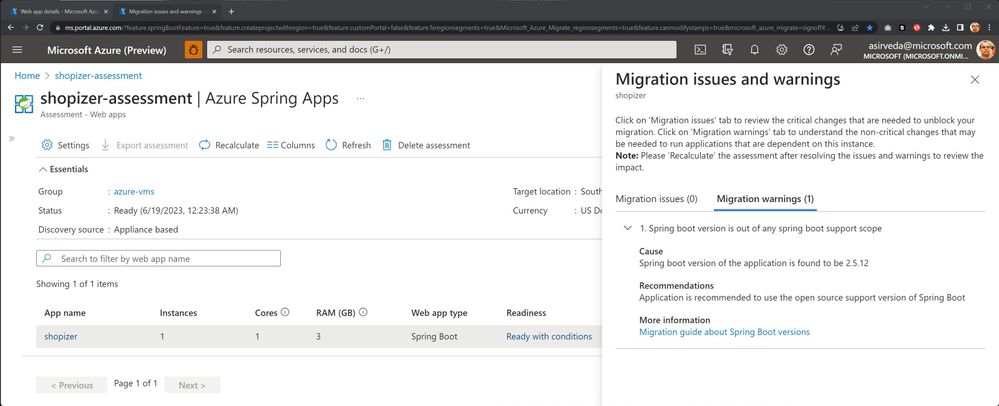999x406 pixels.
Task: Delete assessment from toolbar
Action: click(x=426, y=145)
